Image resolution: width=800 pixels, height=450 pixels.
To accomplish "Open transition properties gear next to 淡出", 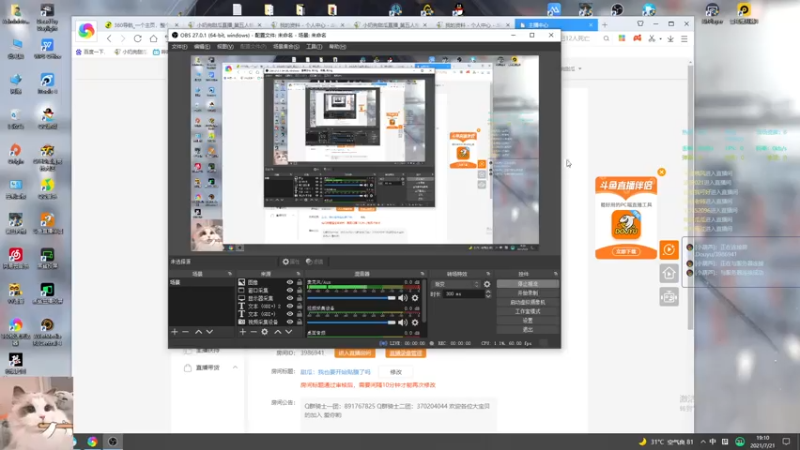I will click(x=487, y=284).
